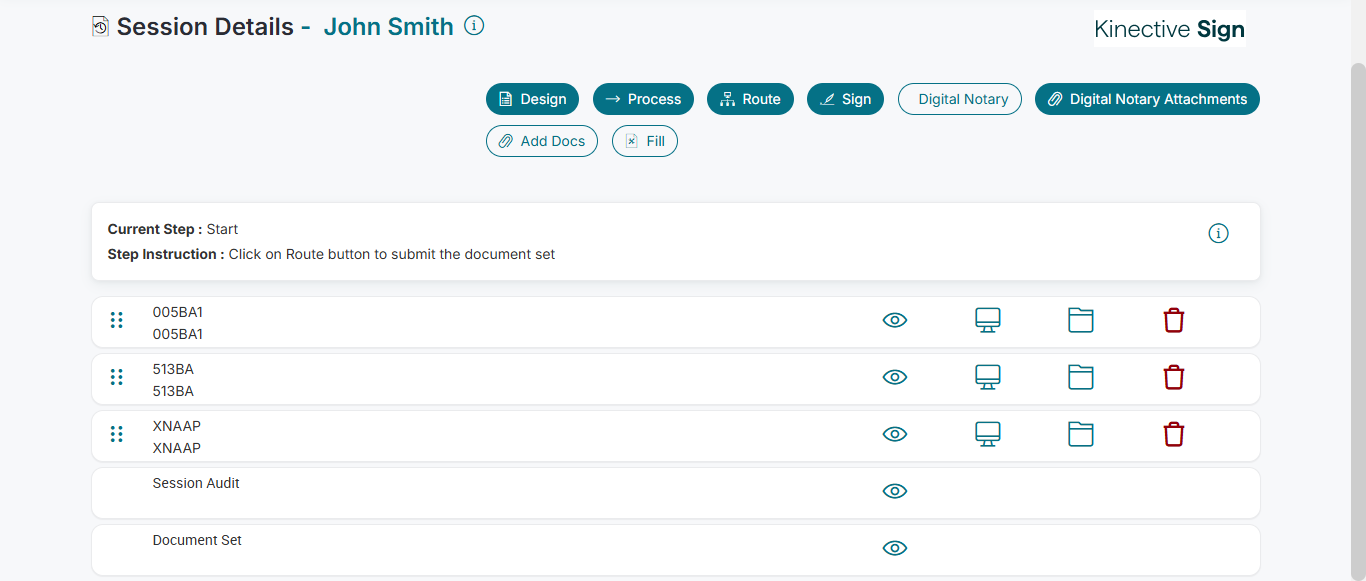Click the info icon beside John Smith
The height and width of the screenshot is (581, 1366).
point(475,26)
